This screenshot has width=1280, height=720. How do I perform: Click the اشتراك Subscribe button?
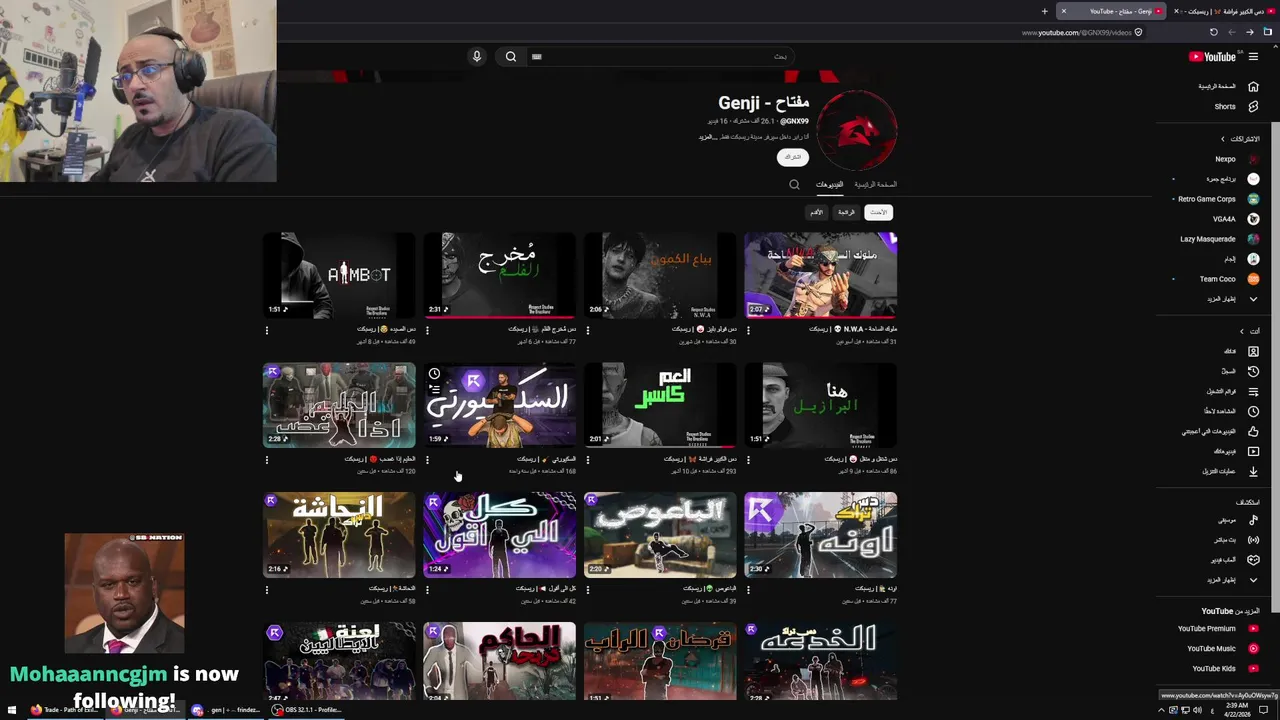pyautogui.click(x=792, y=157)
